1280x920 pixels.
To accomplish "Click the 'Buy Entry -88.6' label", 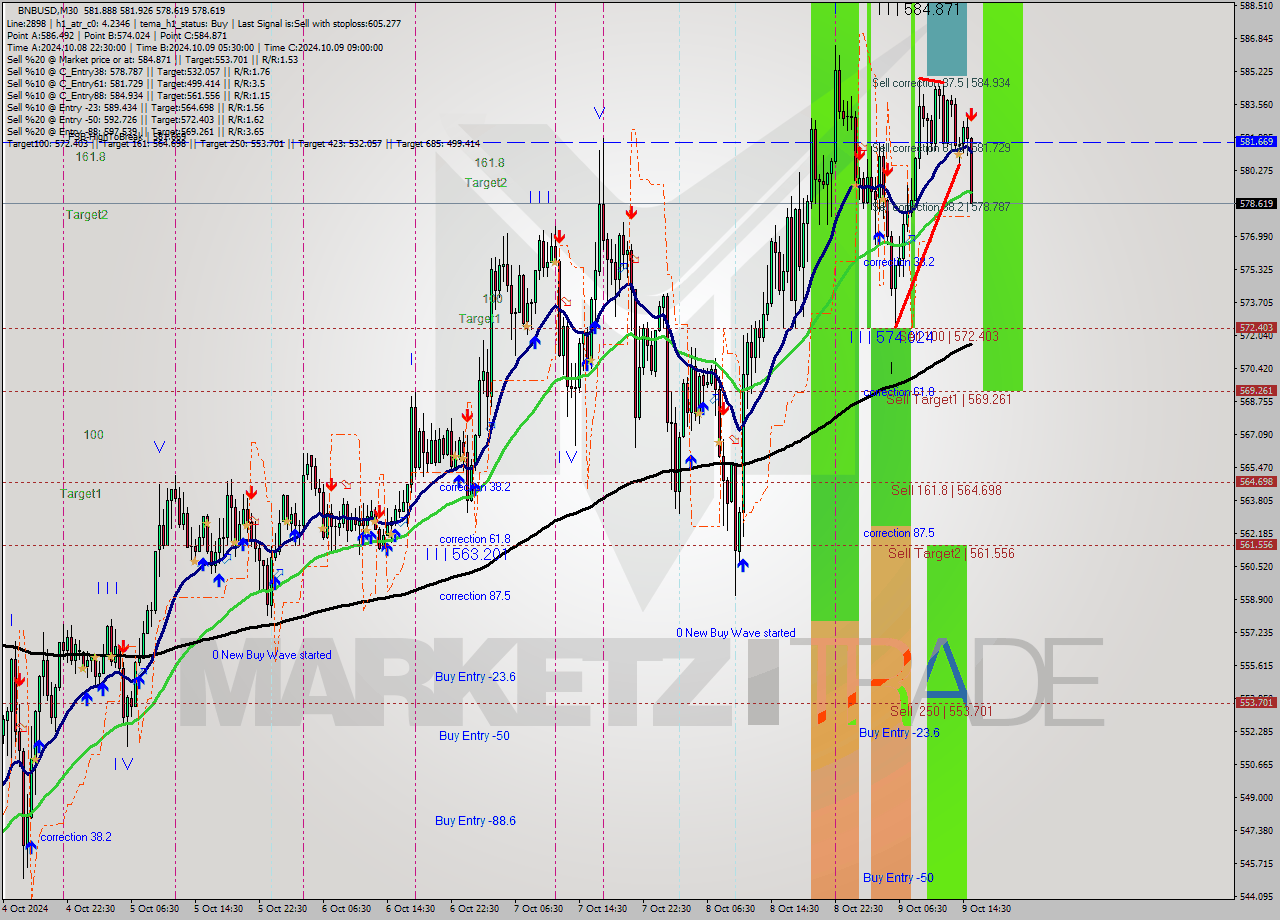I will point(475,821).
